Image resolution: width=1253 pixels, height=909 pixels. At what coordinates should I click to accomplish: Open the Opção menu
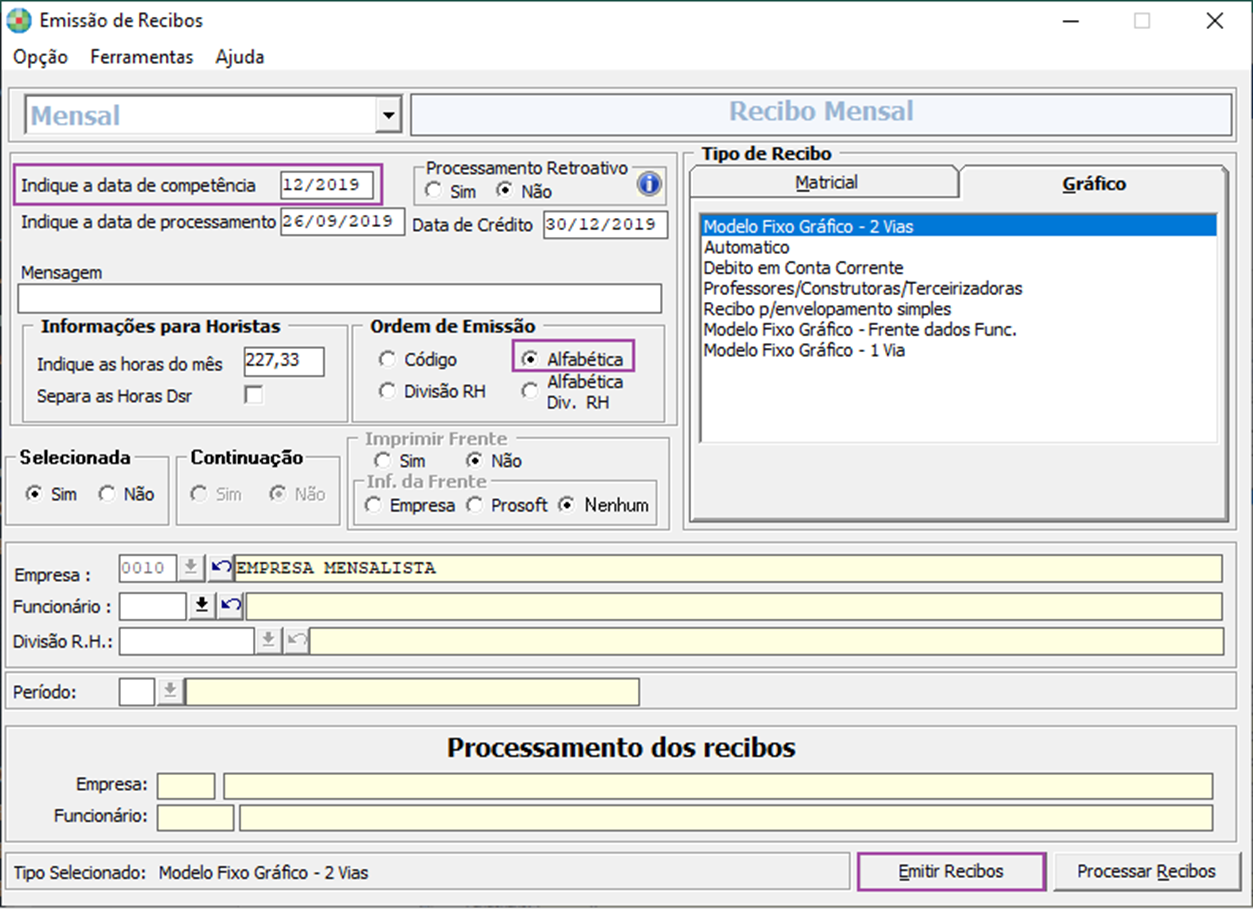click(41, 57)
